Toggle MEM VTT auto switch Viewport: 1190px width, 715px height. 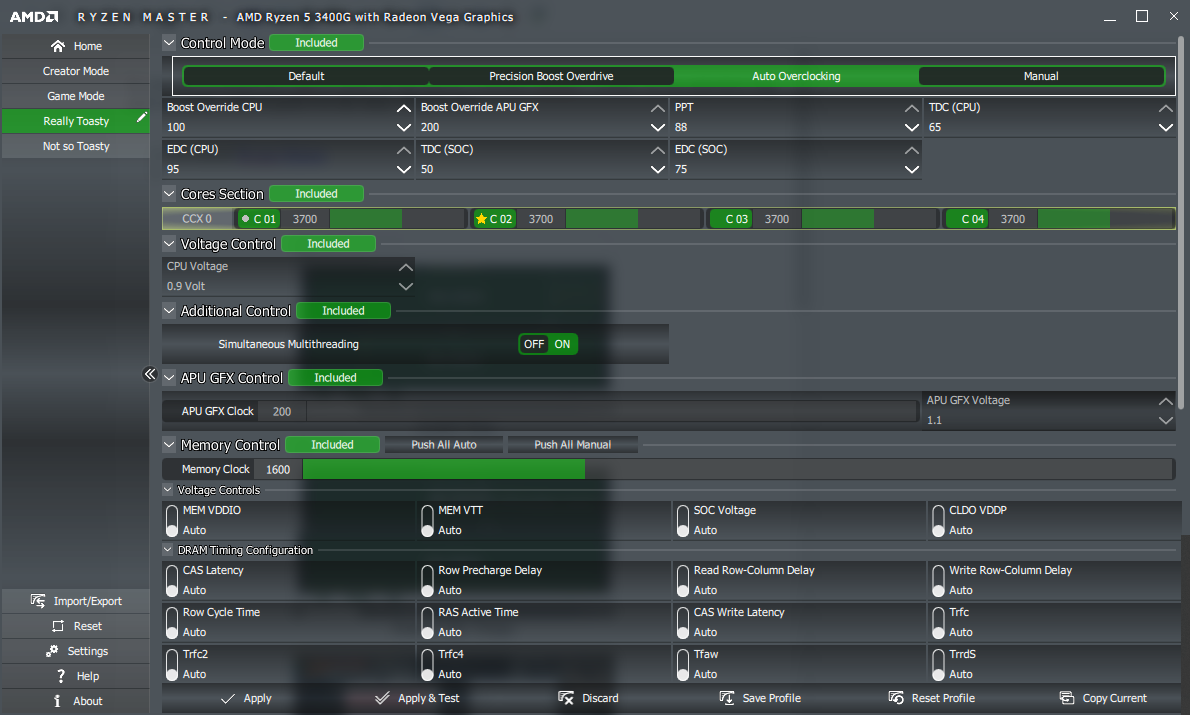click(427, 521)
